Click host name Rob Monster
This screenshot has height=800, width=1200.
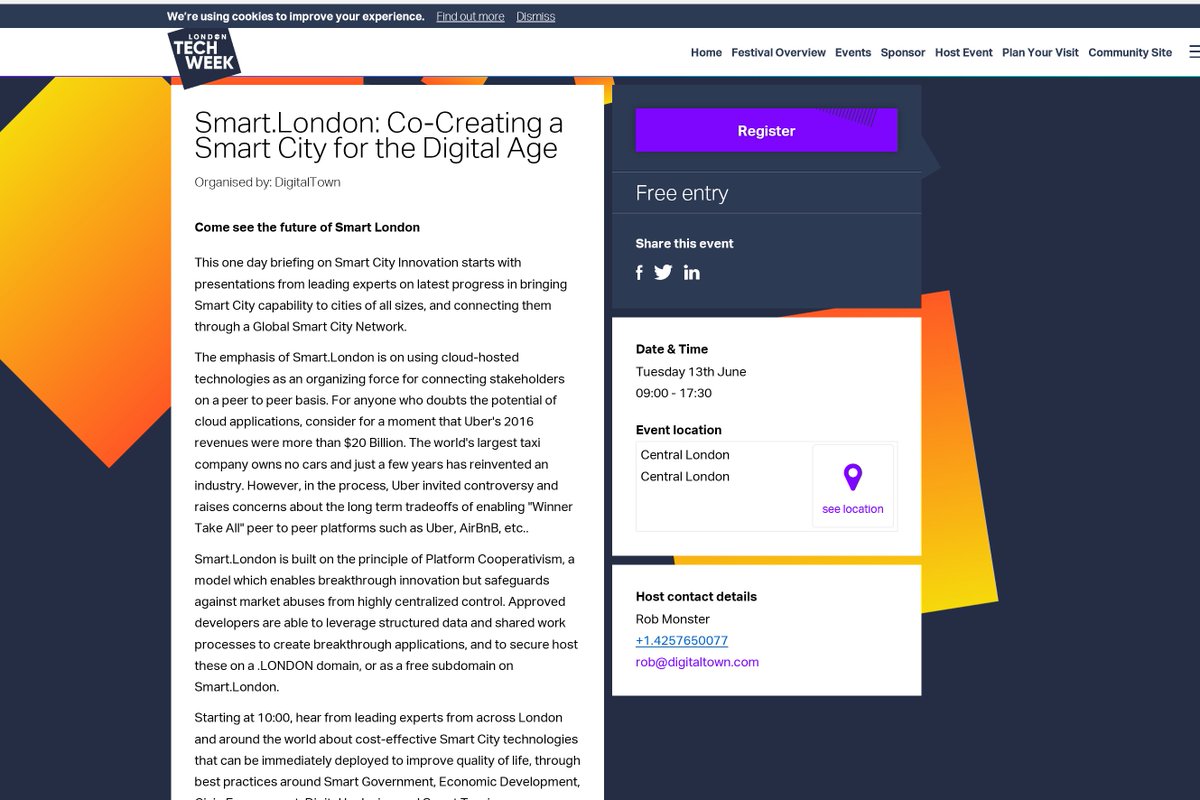coord(673,619)
